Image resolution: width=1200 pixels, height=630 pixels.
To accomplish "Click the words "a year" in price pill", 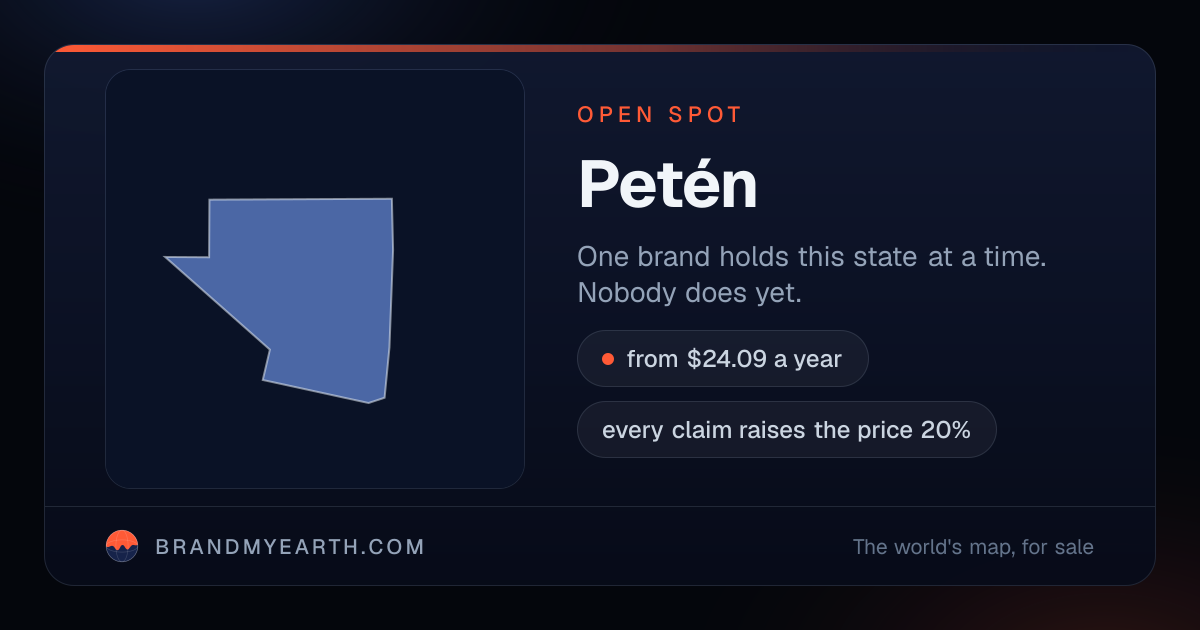I will point(808,359).
